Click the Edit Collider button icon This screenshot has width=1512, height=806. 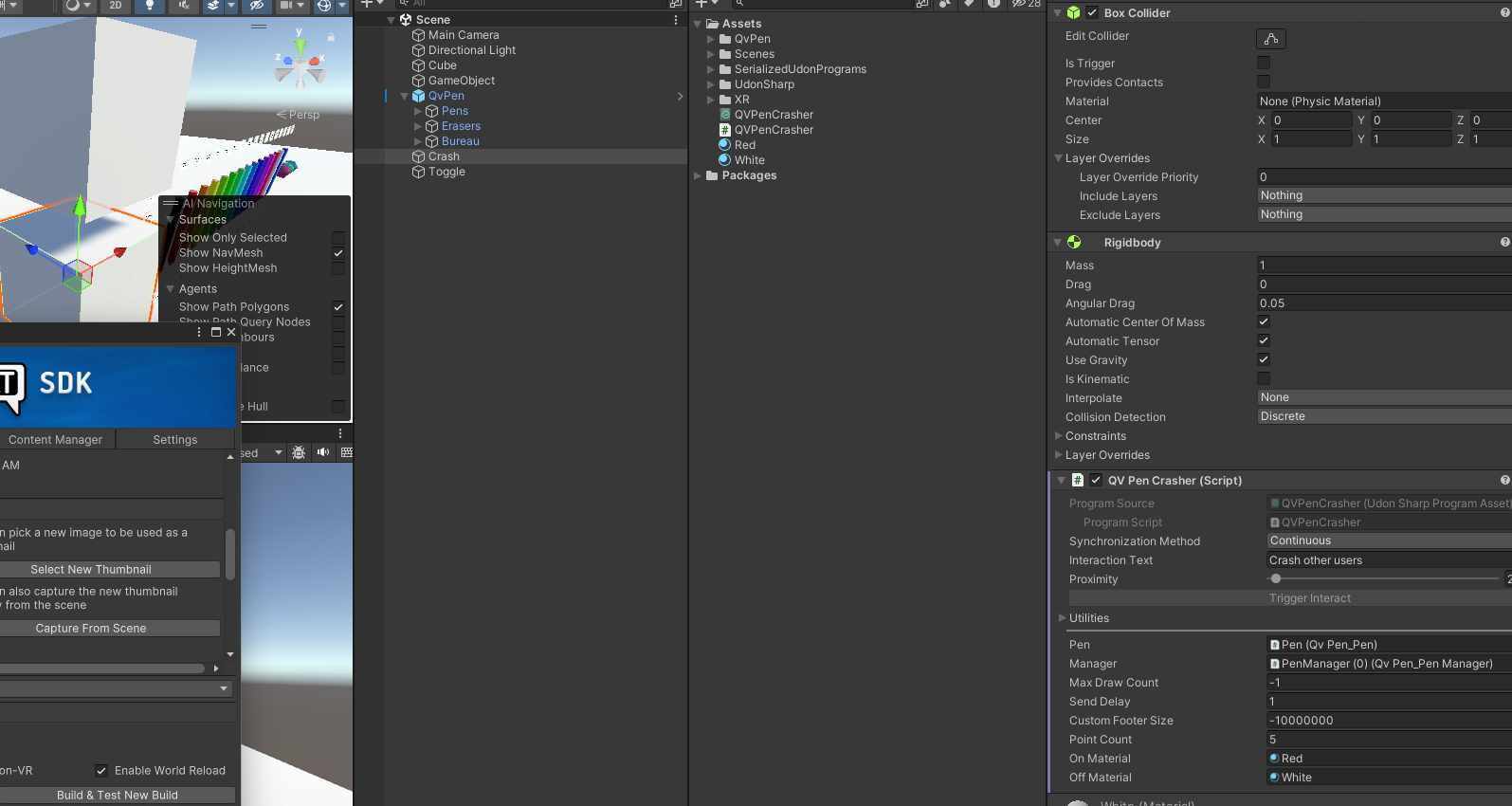coord(1271,39)
